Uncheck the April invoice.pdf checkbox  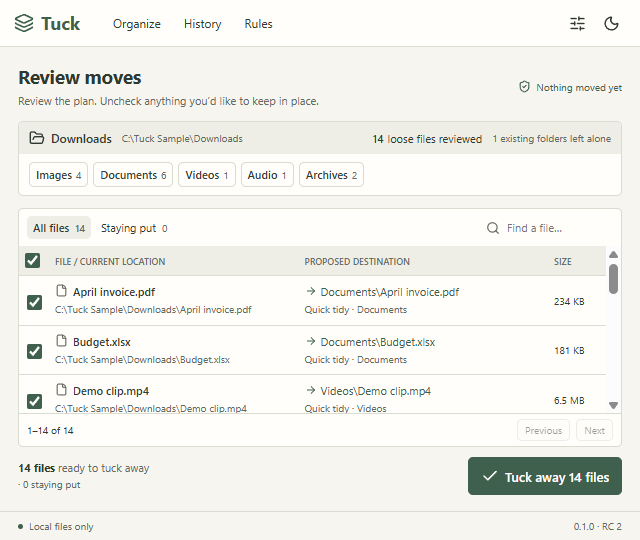[x=34, y=302]
